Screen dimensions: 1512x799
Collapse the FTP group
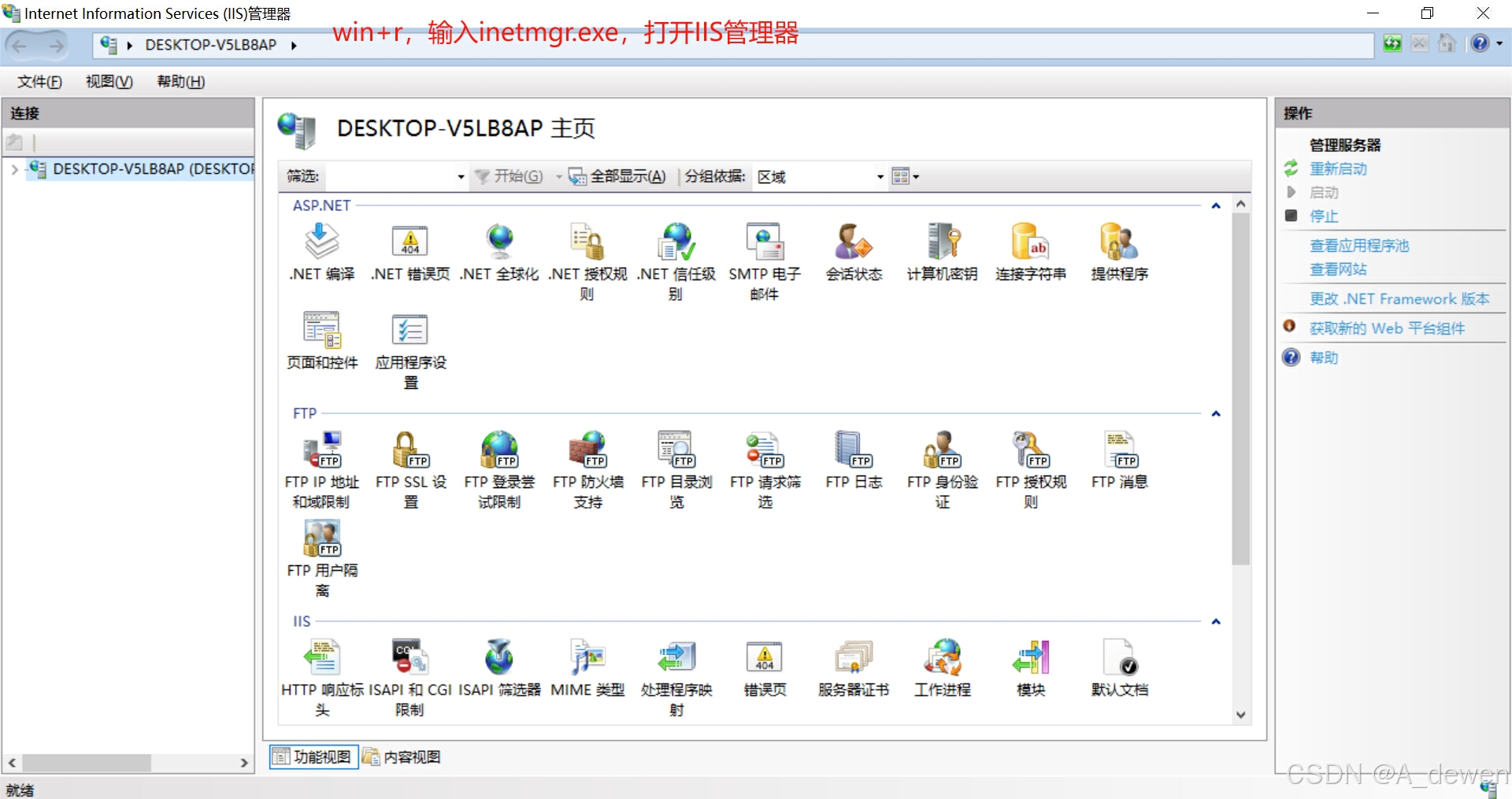(x=1216, y=413)
